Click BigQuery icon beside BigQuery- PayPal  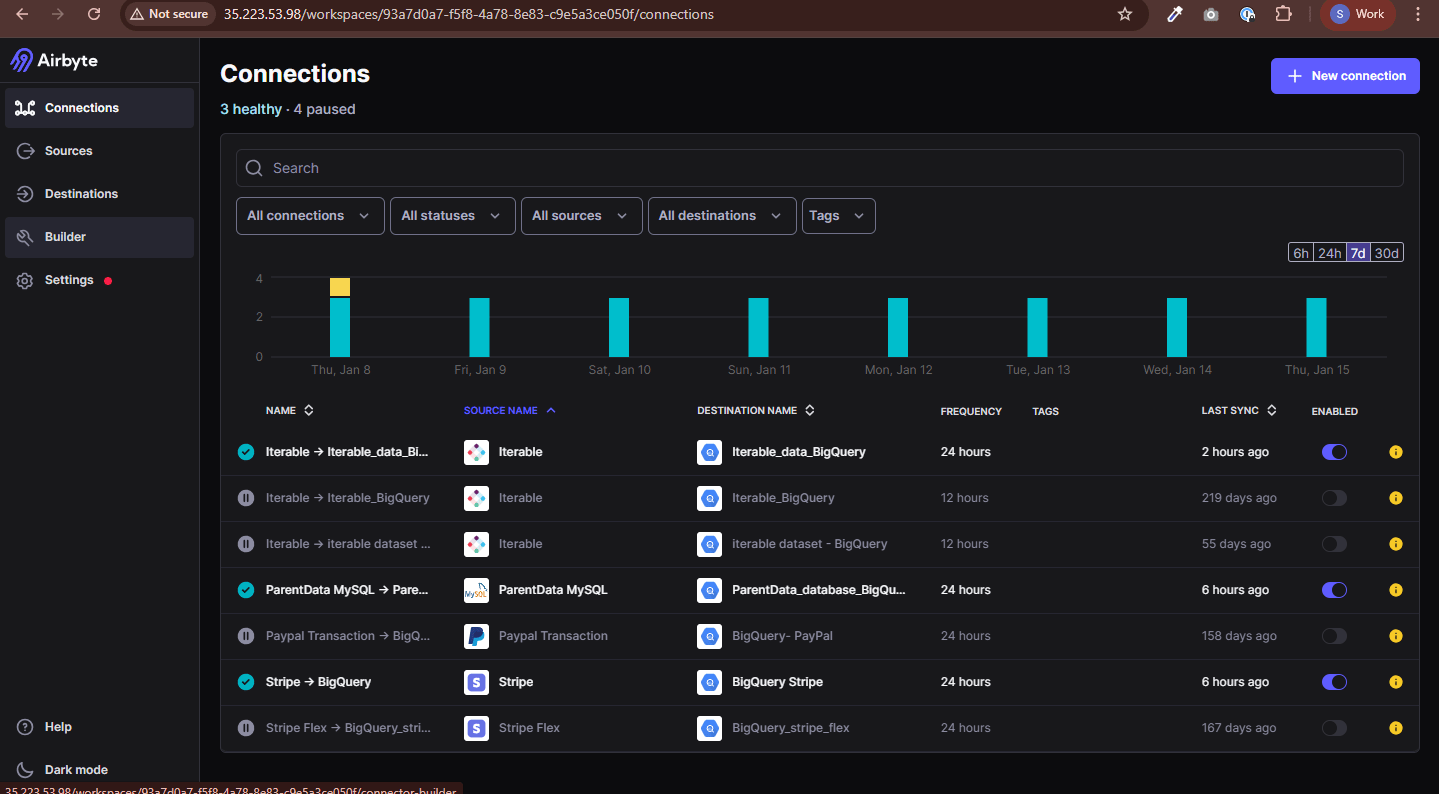(x=709, y=636)
